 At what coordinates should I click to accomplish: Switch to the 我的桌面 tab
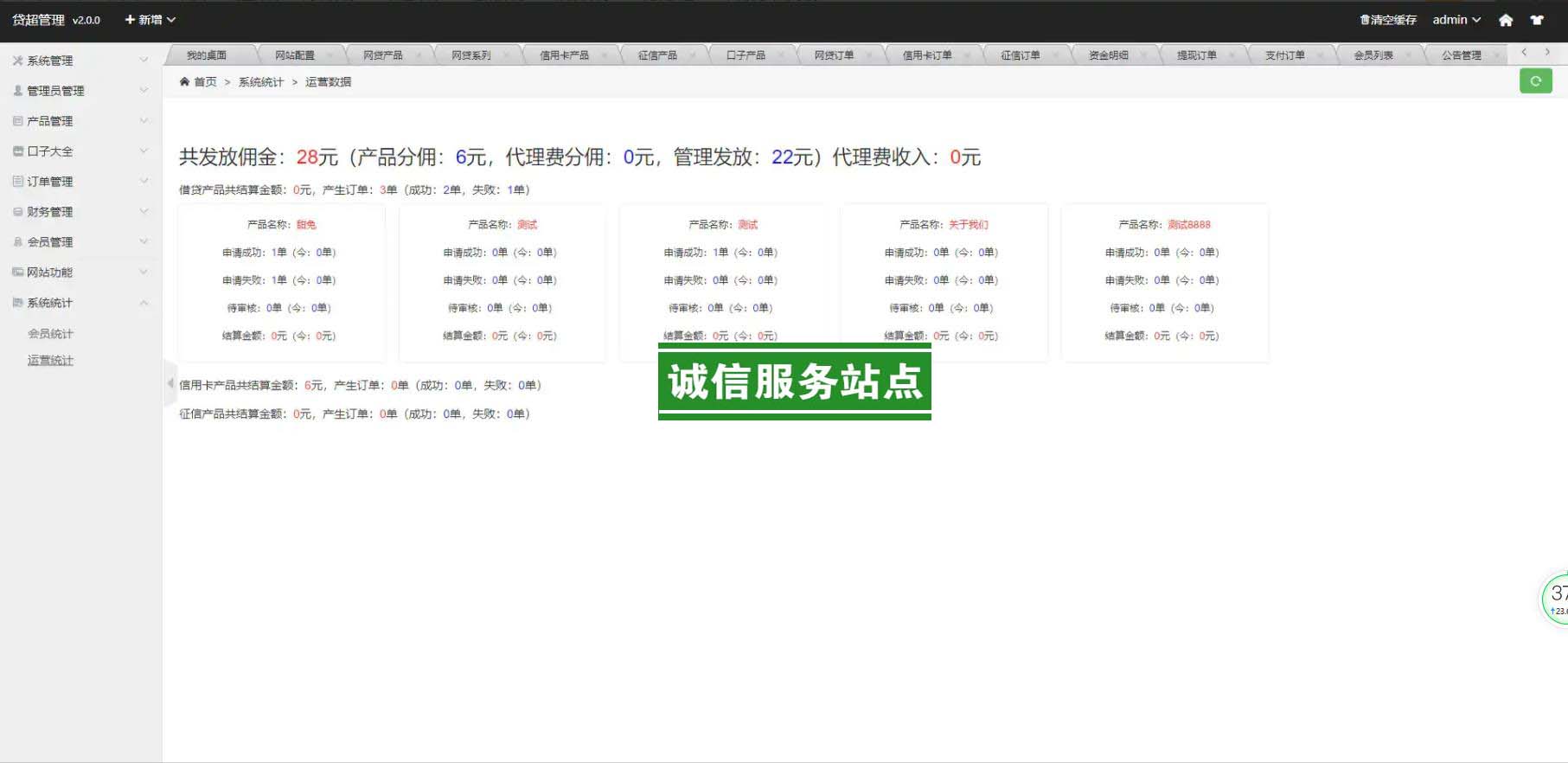click(207, 55)
